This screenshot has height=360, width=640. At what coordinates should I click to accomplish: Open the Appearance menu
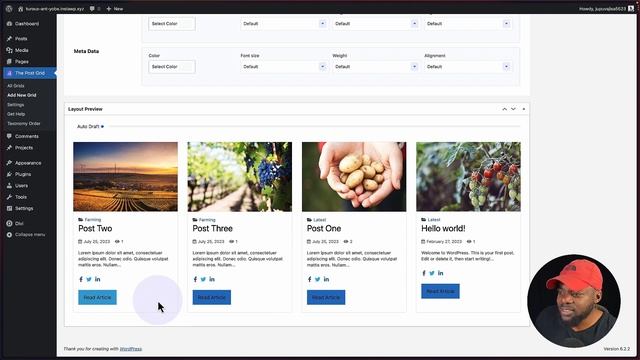tap(28, 163)
